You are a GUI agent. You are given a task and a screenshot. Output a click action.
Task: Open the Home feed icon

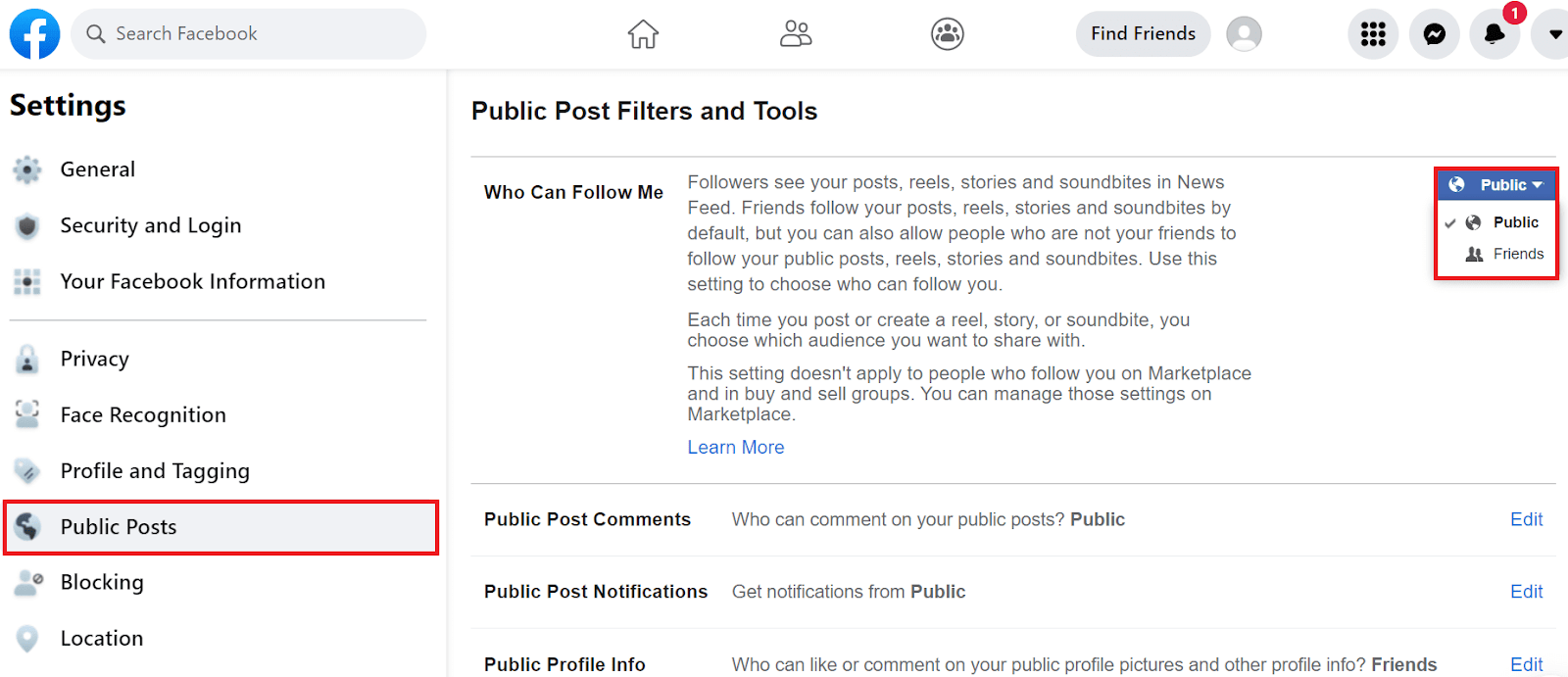tap(643, 34)
